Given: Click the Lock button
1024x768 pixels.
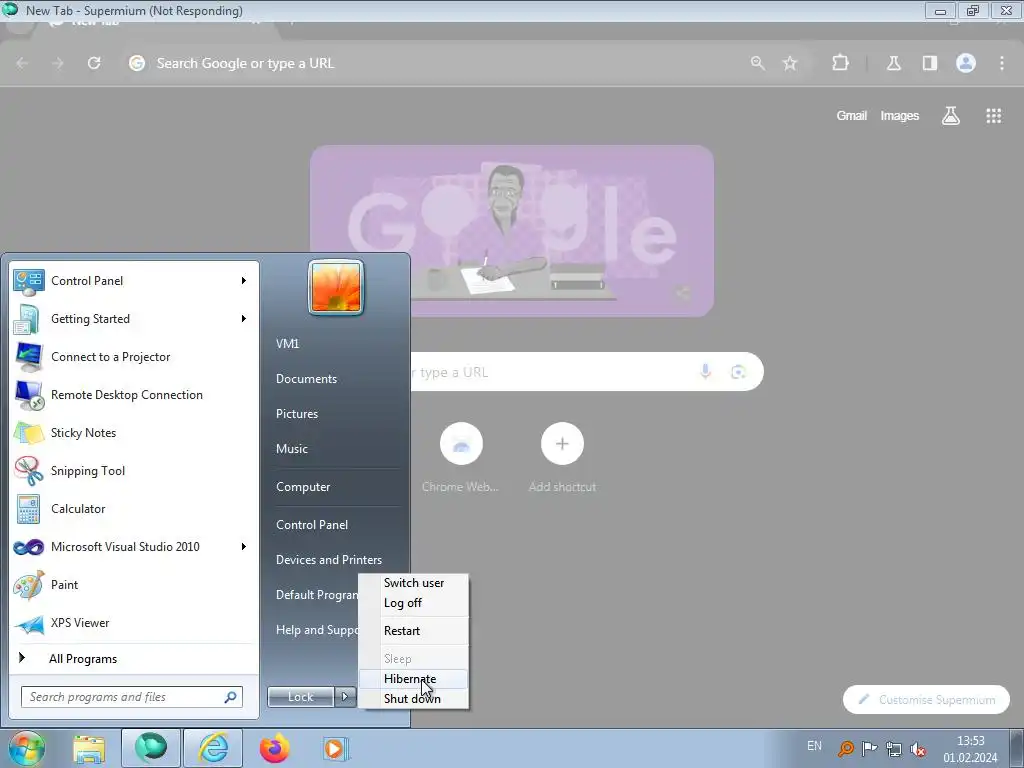Looking at the screenshot, I should 301,697.
